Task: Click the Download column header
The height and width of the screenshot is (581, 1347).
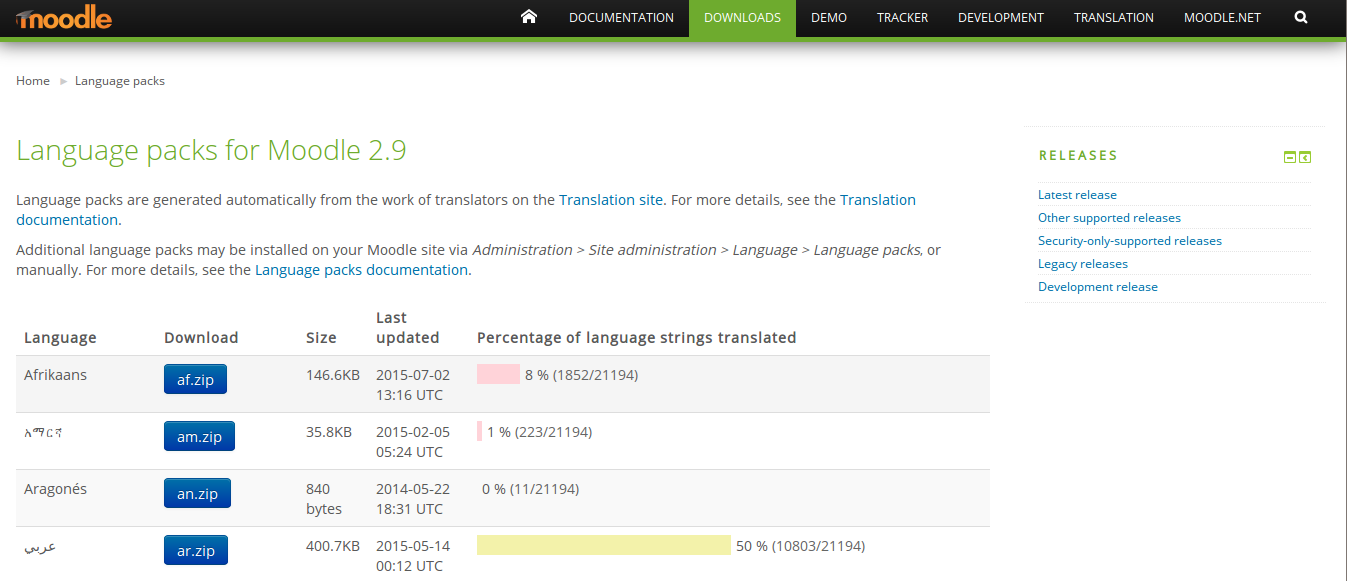Action: click(201, 338)
